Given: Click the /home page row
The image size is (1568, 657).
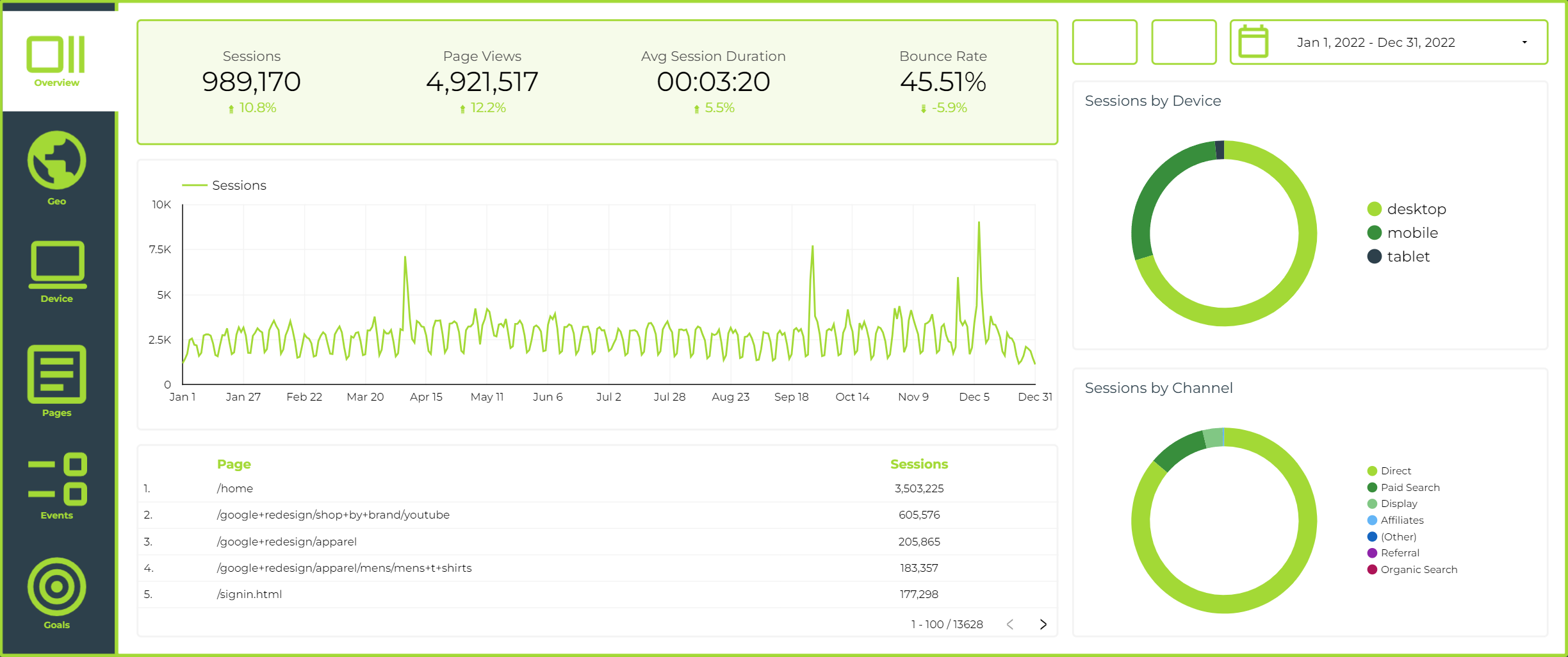Looking at the screenshot, I should tap(597, 488).
